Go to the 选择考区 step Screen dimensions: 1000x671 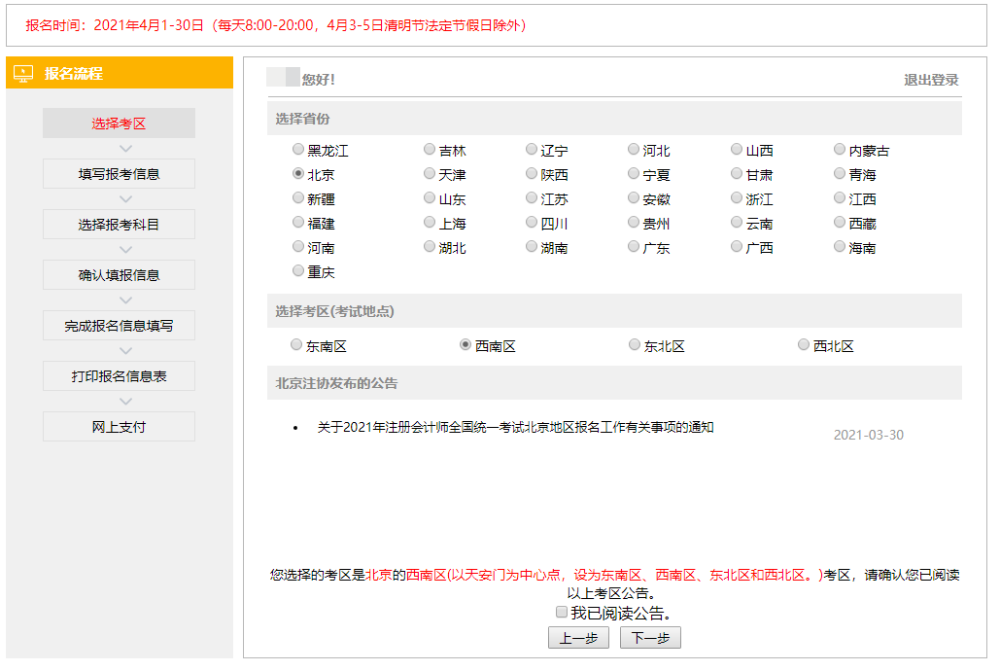pos(119,123)
